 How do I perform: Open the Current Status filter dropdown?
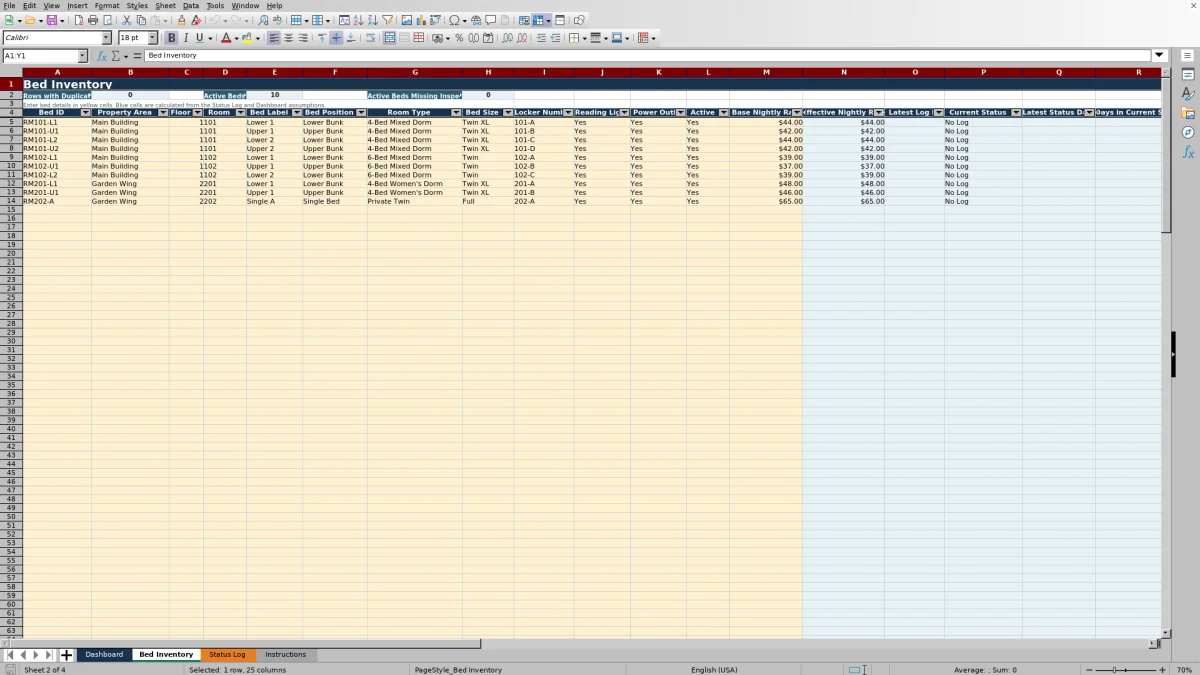point(1016,113)
